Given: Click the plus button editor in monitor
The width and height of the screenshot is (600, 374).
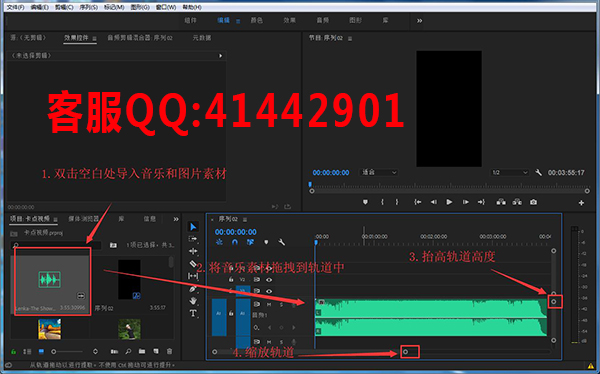Looking at the screenshot, I should click(581, 203).
